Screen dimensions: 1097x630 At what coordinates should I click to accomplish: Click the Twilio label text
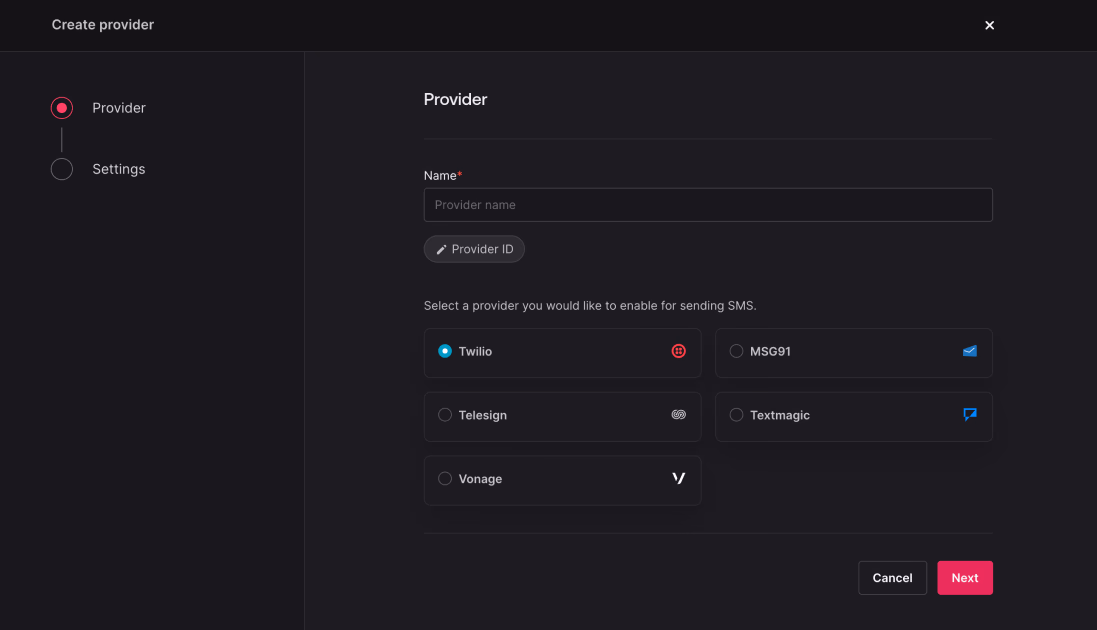(475, 351)
